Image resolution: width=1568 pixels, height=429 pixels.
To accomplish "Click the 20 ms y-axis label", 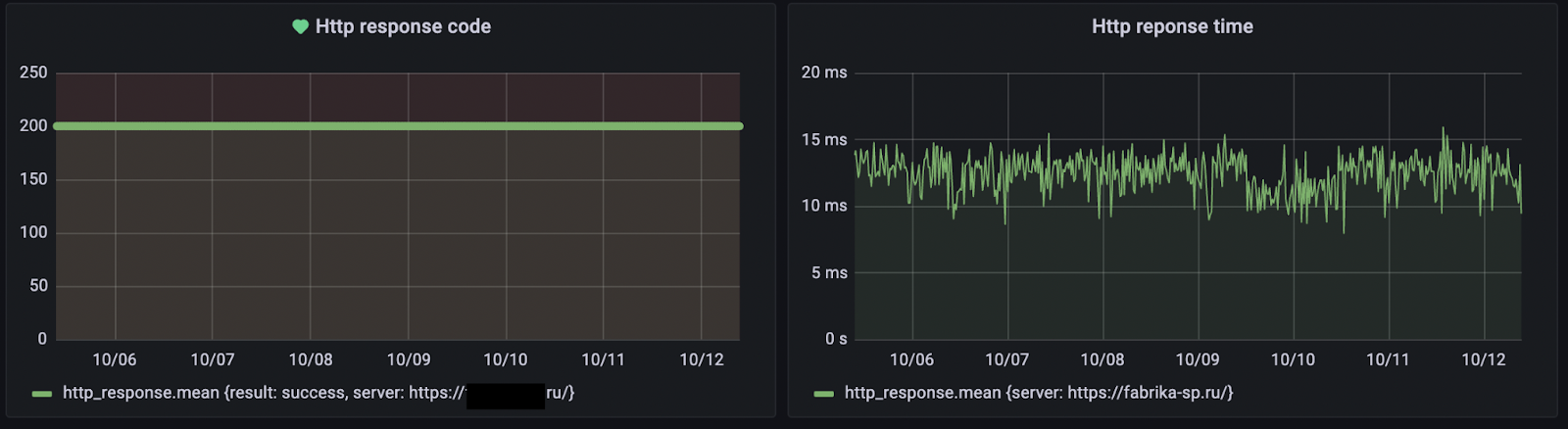I will click(x=824, y=72).
